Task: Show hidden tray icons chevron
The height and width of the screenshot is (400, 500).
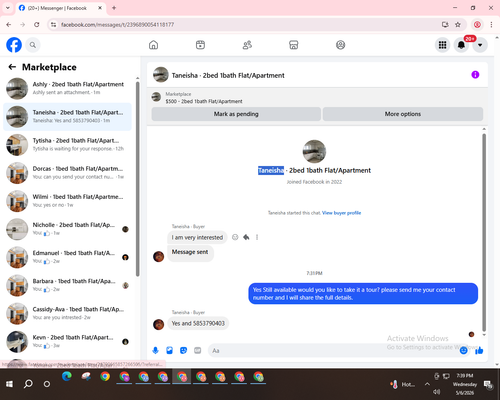Action: [x=427, y=384]
